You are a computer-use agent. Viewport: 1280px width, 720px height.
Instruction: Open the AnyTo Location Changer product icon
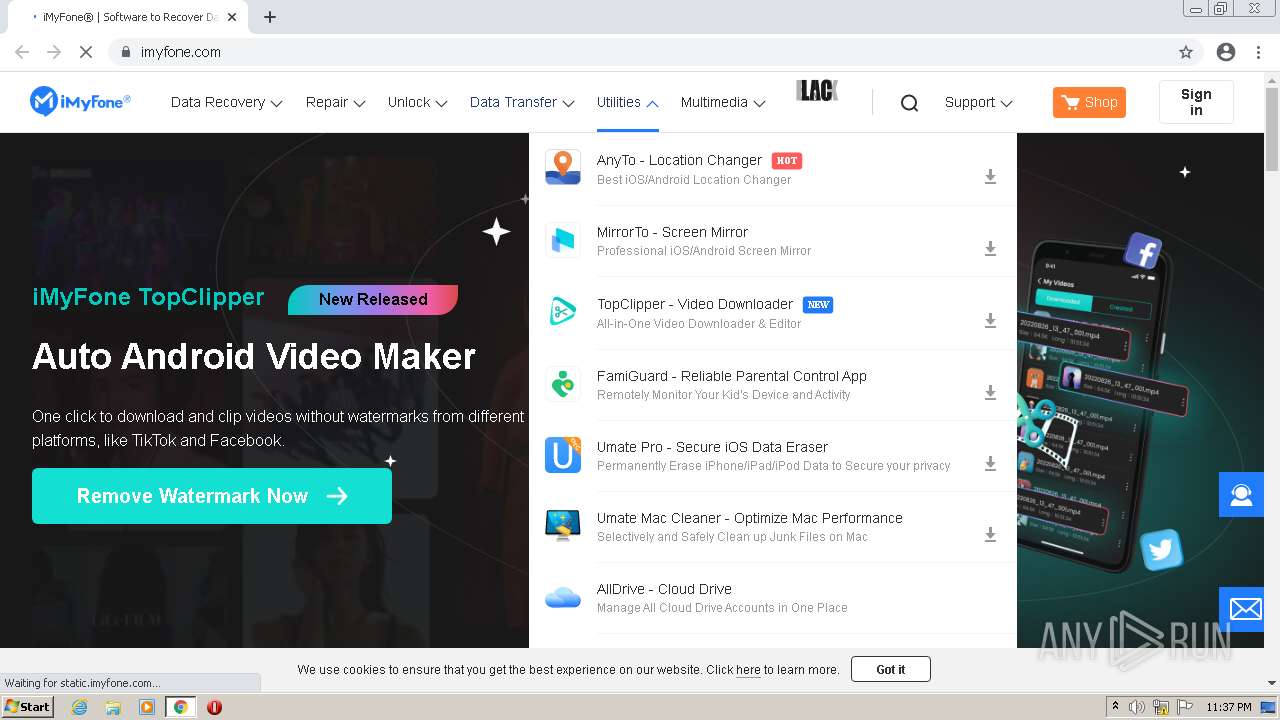[x=563, y=168]
